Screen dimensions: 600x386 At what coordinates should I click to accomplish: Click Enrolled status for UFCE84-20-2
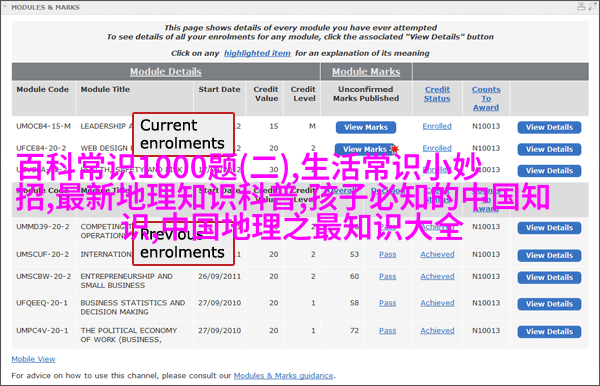(437, 148)
